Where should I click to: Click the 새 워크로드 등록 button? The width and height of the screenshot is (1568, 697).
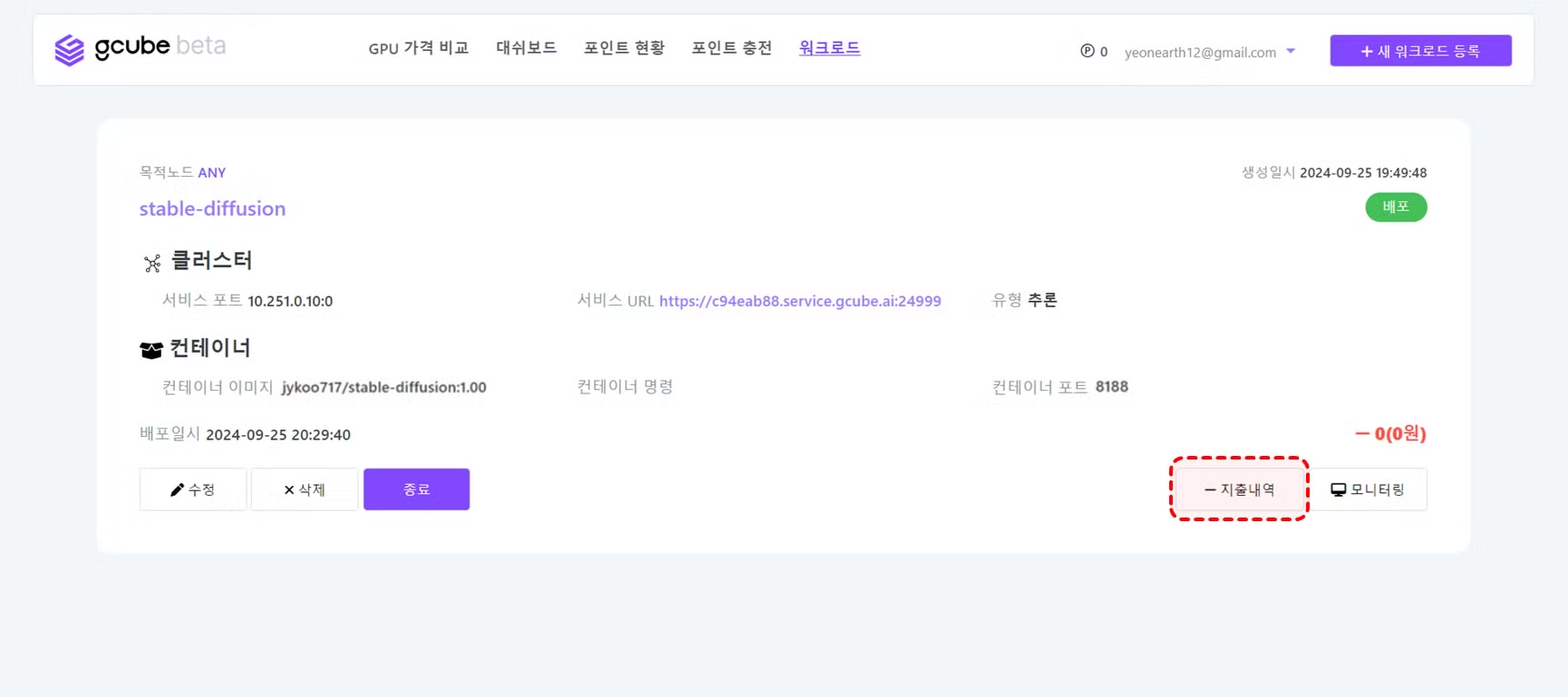(x=1420, y=51)
